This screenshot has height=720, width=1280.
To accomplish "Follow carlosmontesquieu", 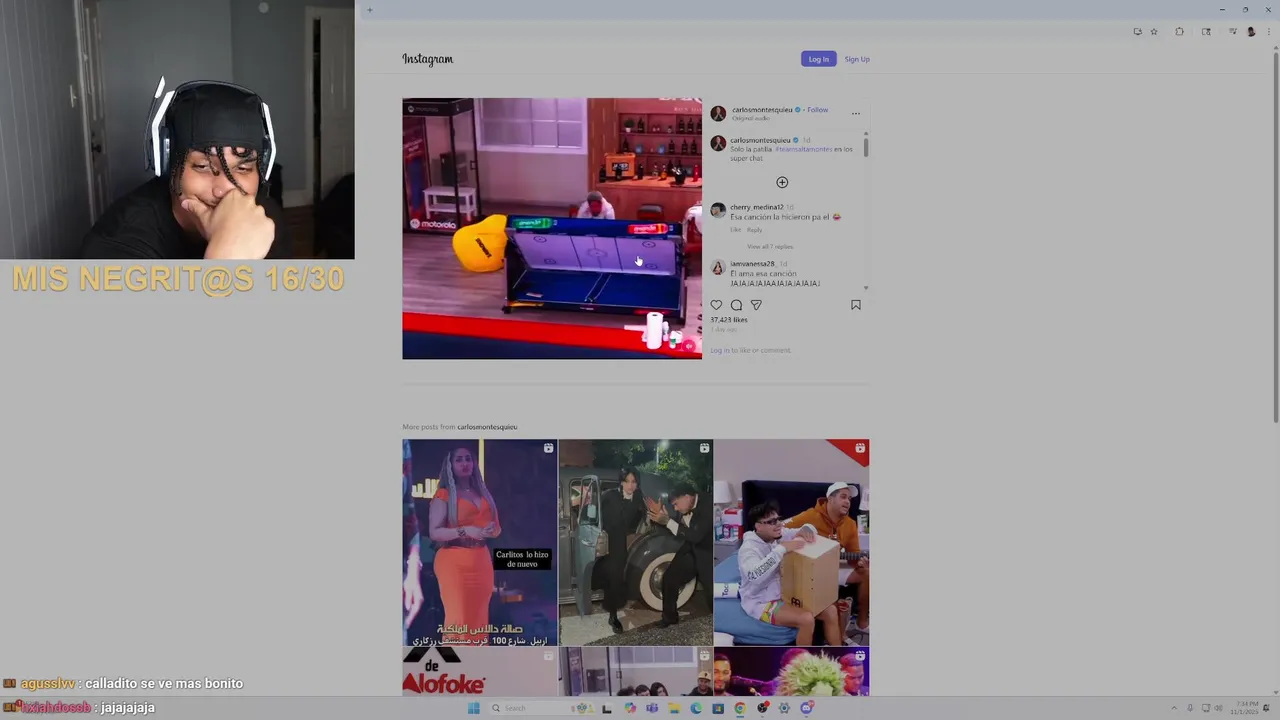I will 817,110.
